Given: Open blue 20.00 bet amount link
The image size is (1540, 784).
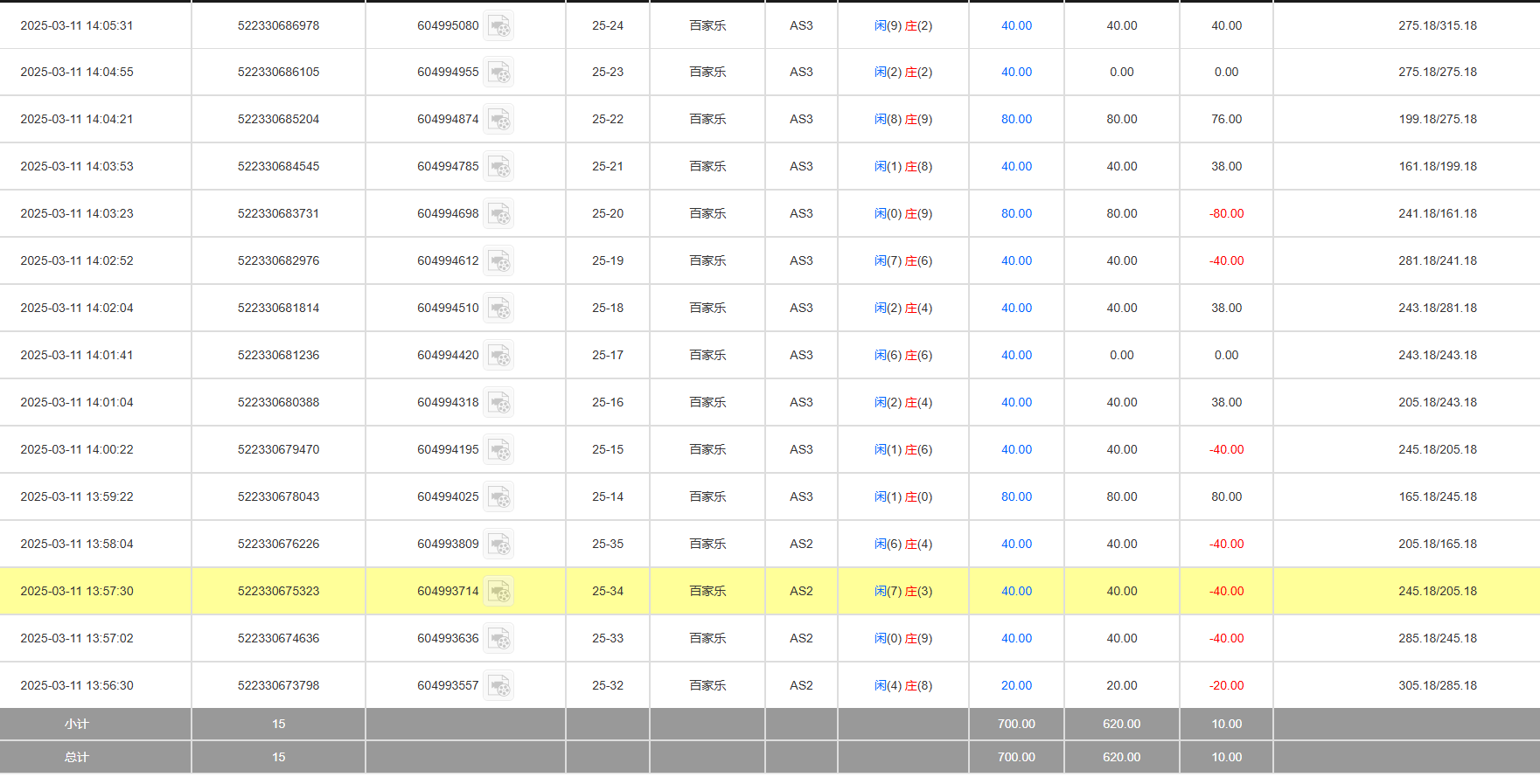Looking at the screenshot, I should tap(1016, 686).
